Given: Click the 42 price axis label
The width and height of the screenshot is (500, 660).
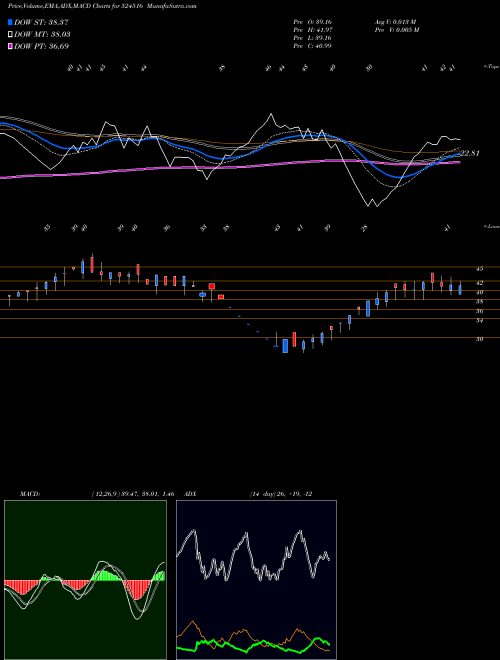Looking at the screenshot, I should [479, 283].
